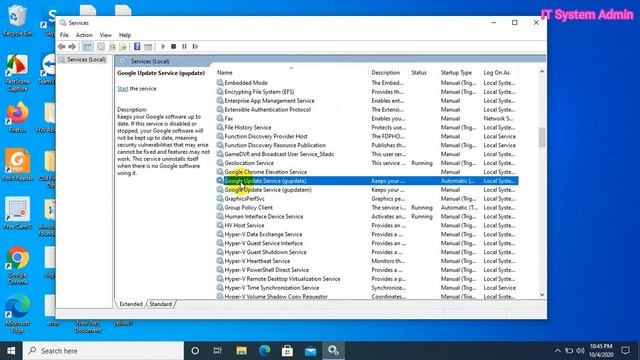This screenshot has height=360, width=640.
Task: Click the gear icon beside Hyper-V Remote Desktop Virtualization Service
Action: [220, 279]
